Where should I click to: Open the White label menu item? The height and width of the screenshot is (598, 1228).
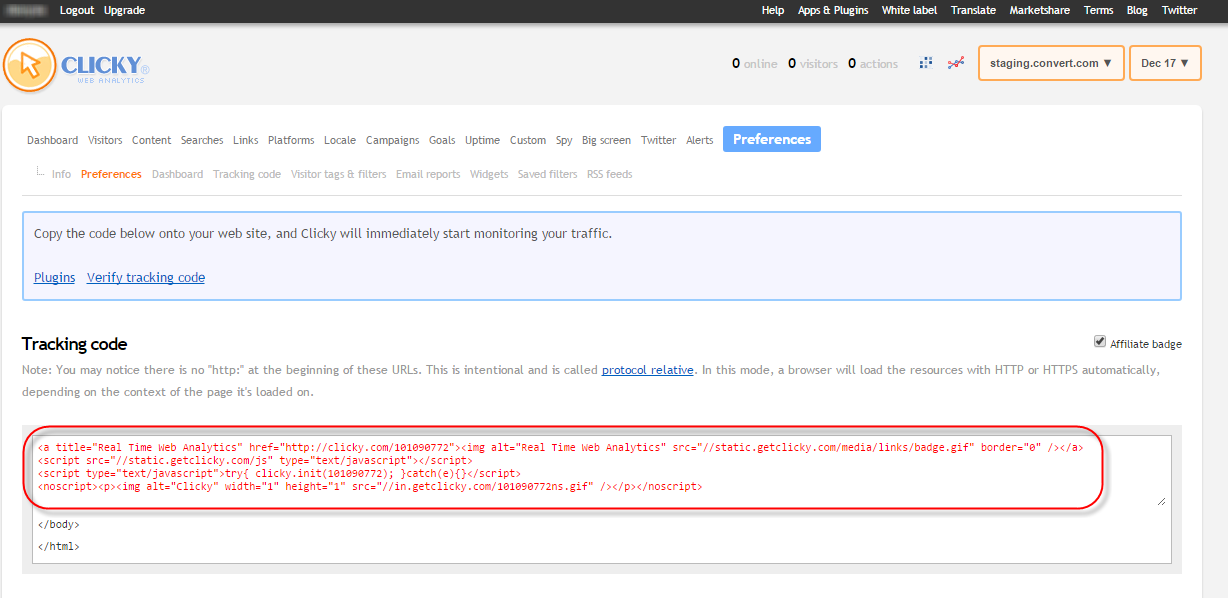pos(909,10)
